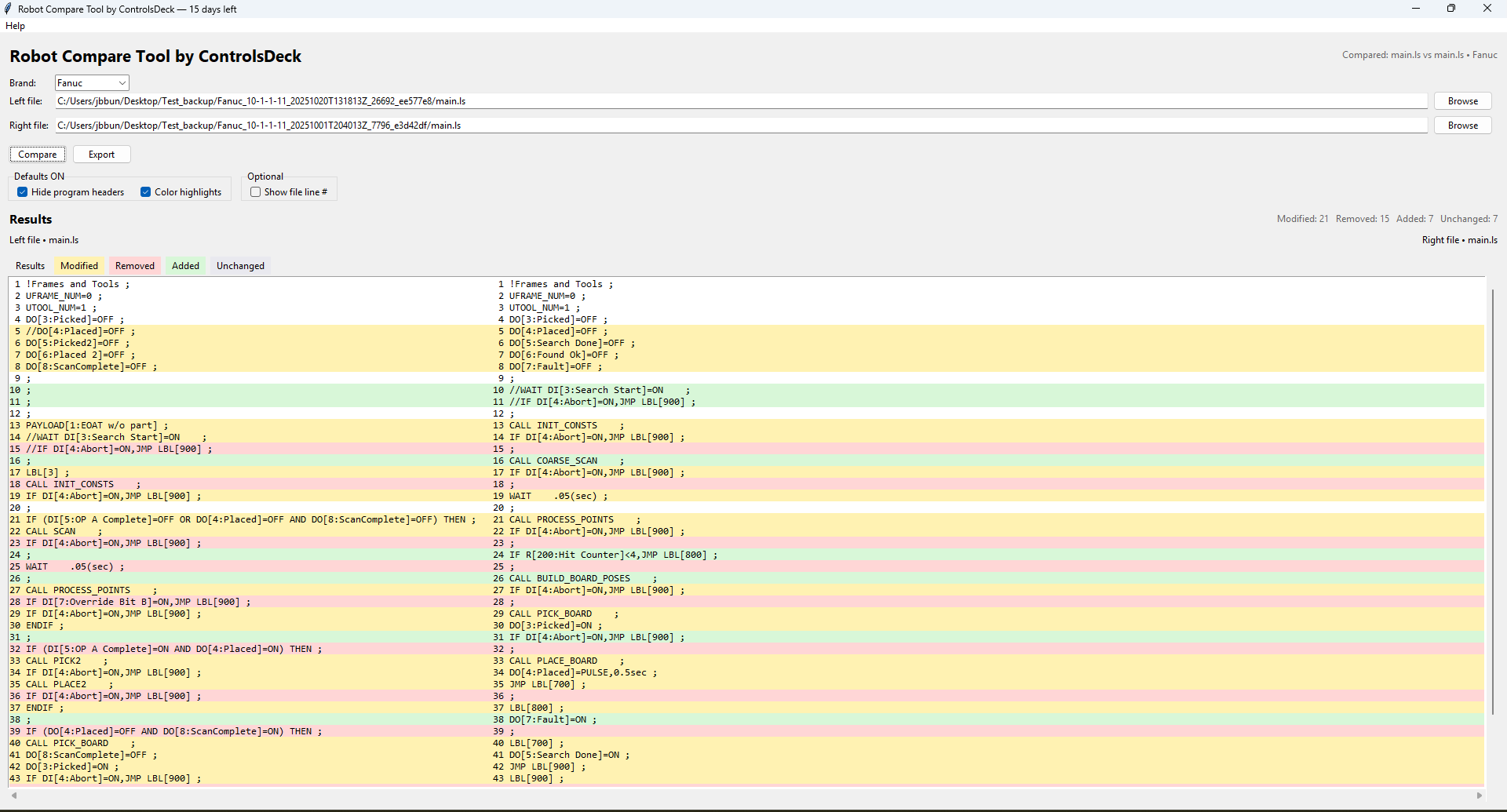Disable the Hide program headers option

point(22,191)
